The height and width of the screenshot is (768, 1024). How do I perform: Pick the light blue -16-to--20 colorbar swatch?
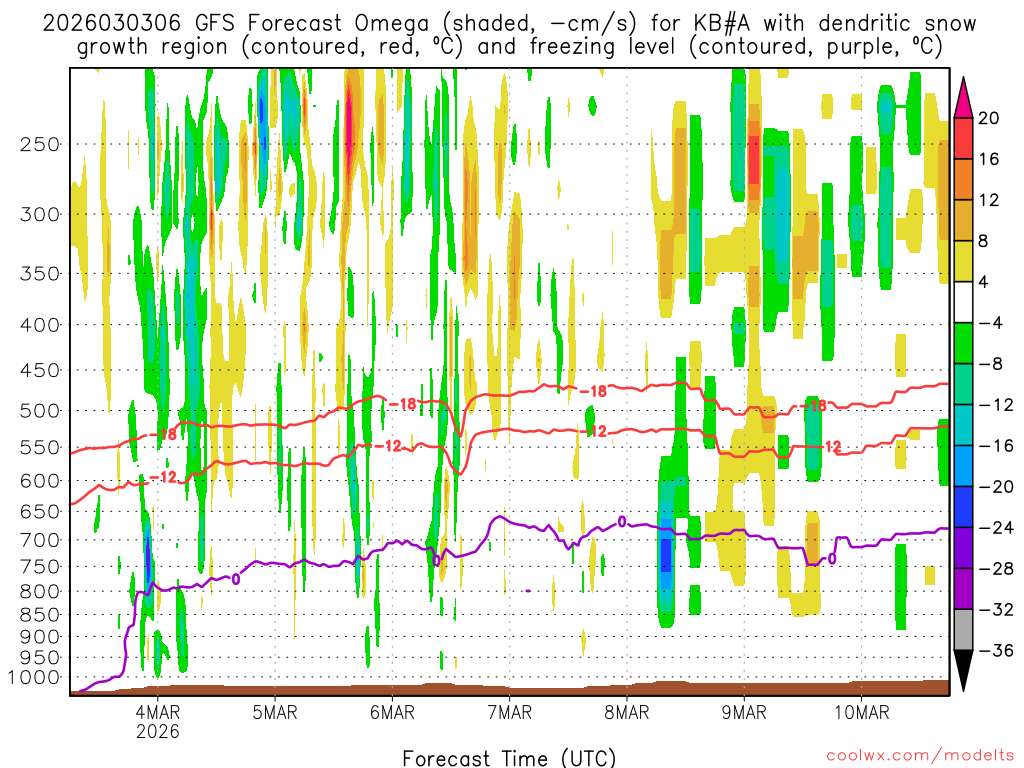[963, 466]
